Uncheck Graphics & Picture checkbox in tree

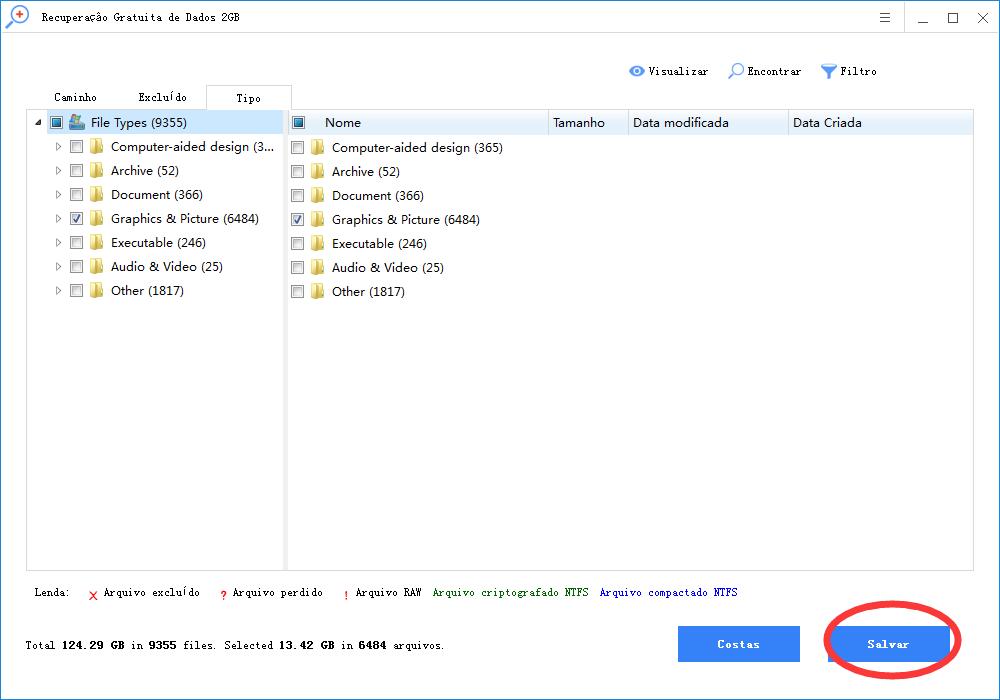pos(77,219)
